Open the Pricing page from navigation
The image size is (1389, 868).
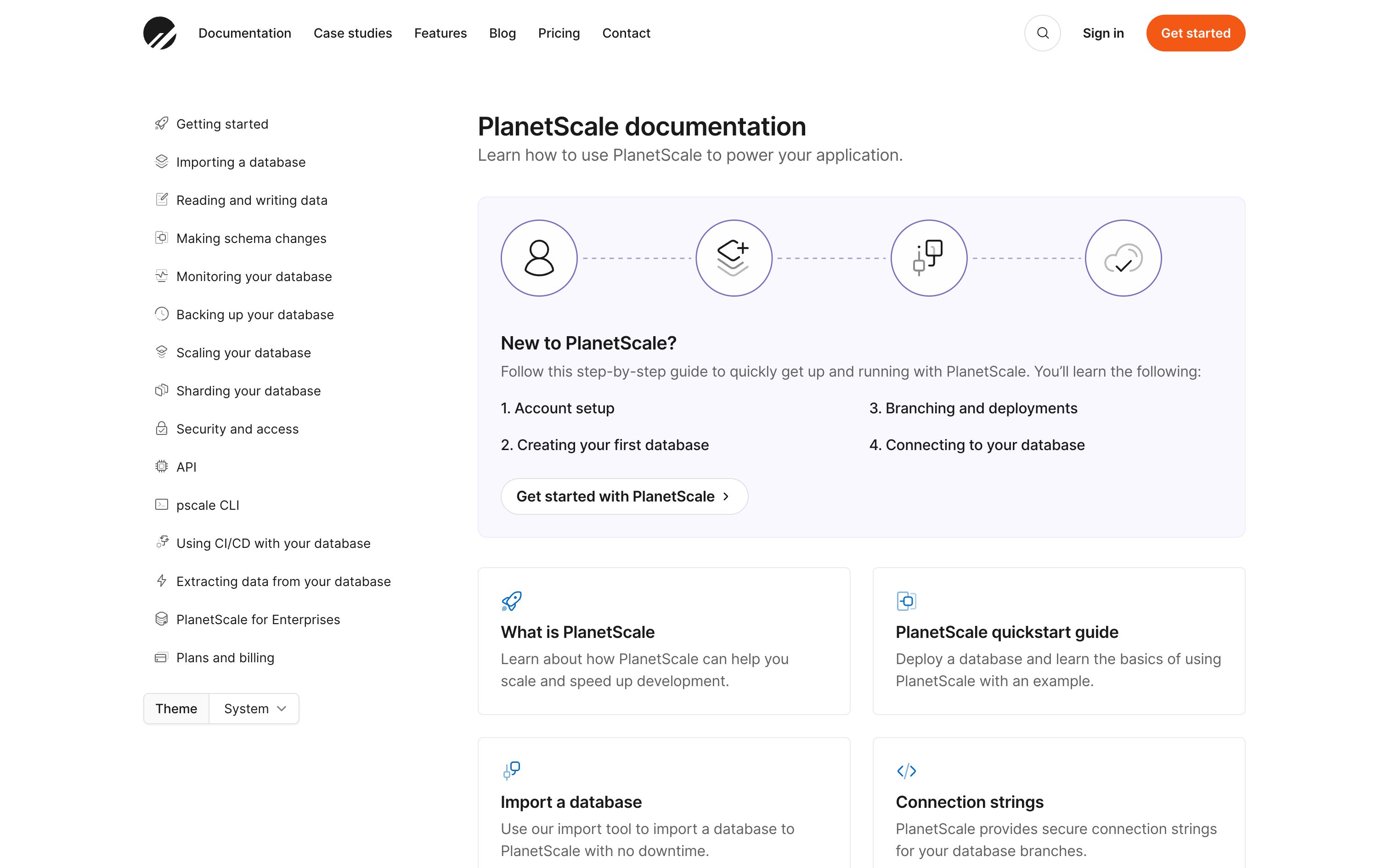559,33
